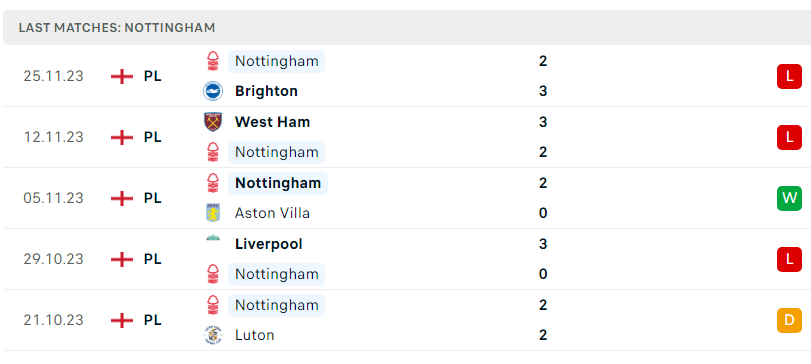Click the Luton club crest icon
The height and width of the screenshot is (364, 811).
(213, 335)
